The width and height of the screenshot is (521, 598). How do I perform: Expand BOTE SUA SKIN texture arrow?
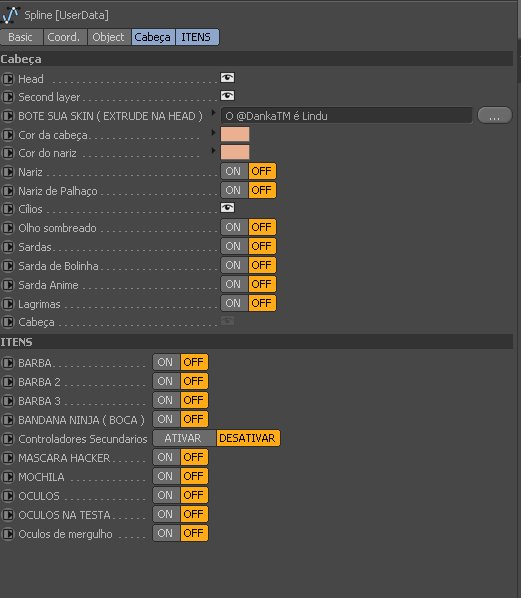(x=213, y=113)
